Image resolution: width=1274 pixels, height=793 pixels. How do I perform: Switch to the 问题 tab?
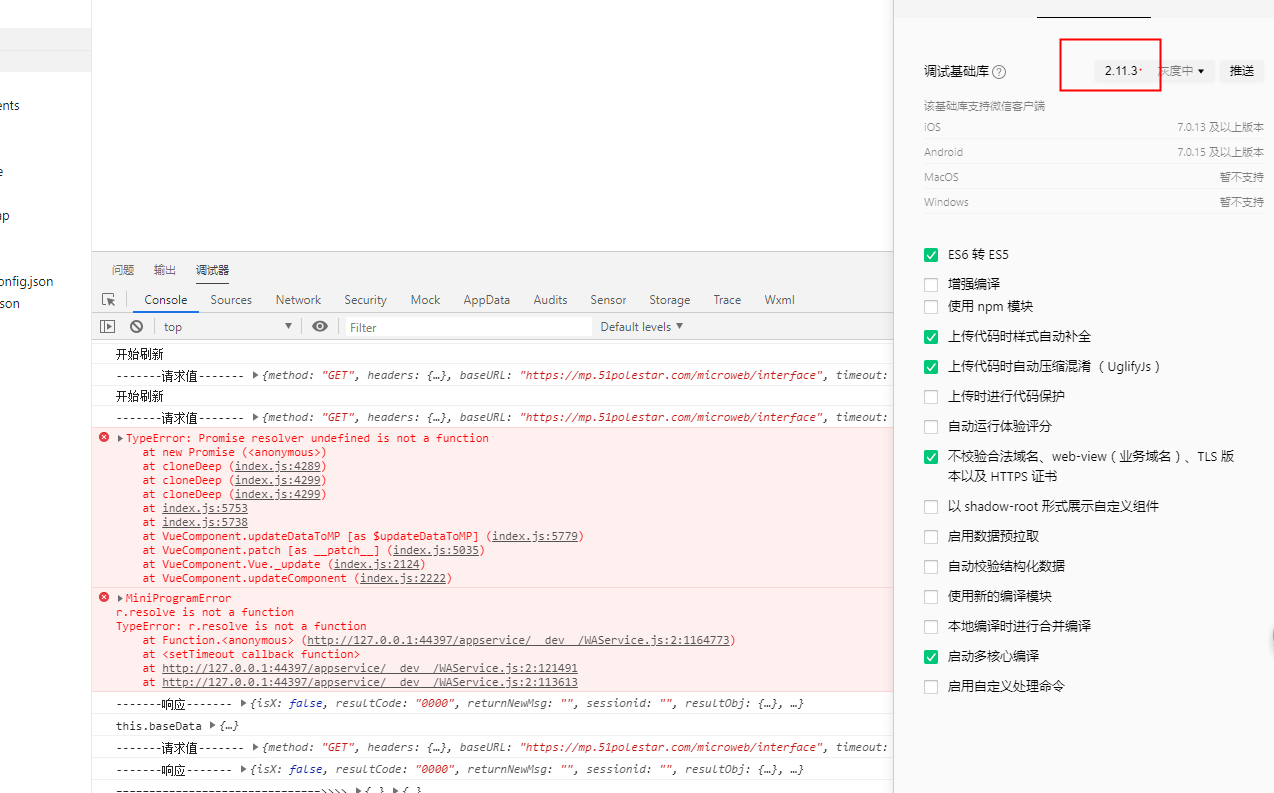coord(123,270)
